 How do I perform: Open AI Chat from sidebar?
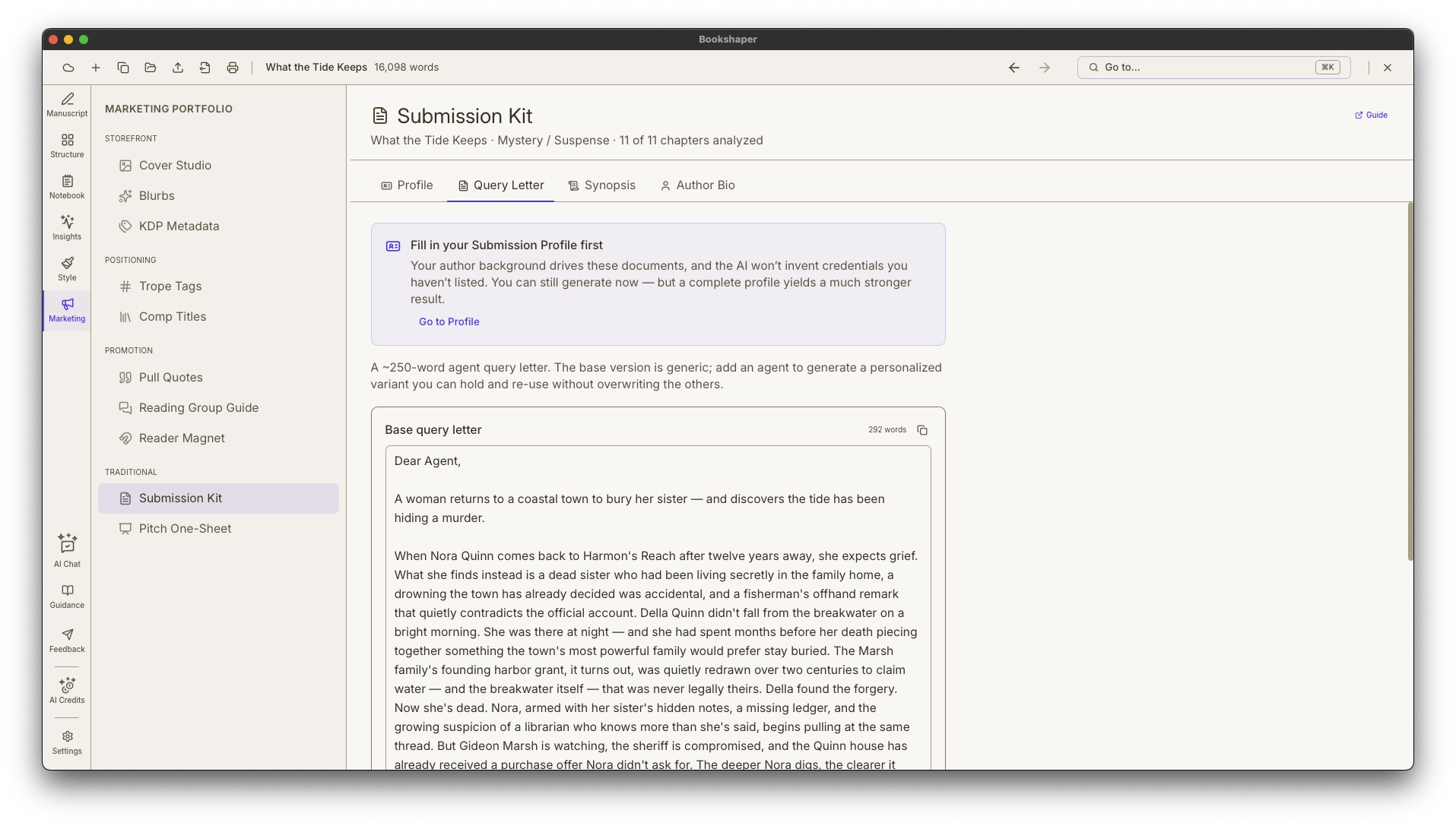point(67,551)
